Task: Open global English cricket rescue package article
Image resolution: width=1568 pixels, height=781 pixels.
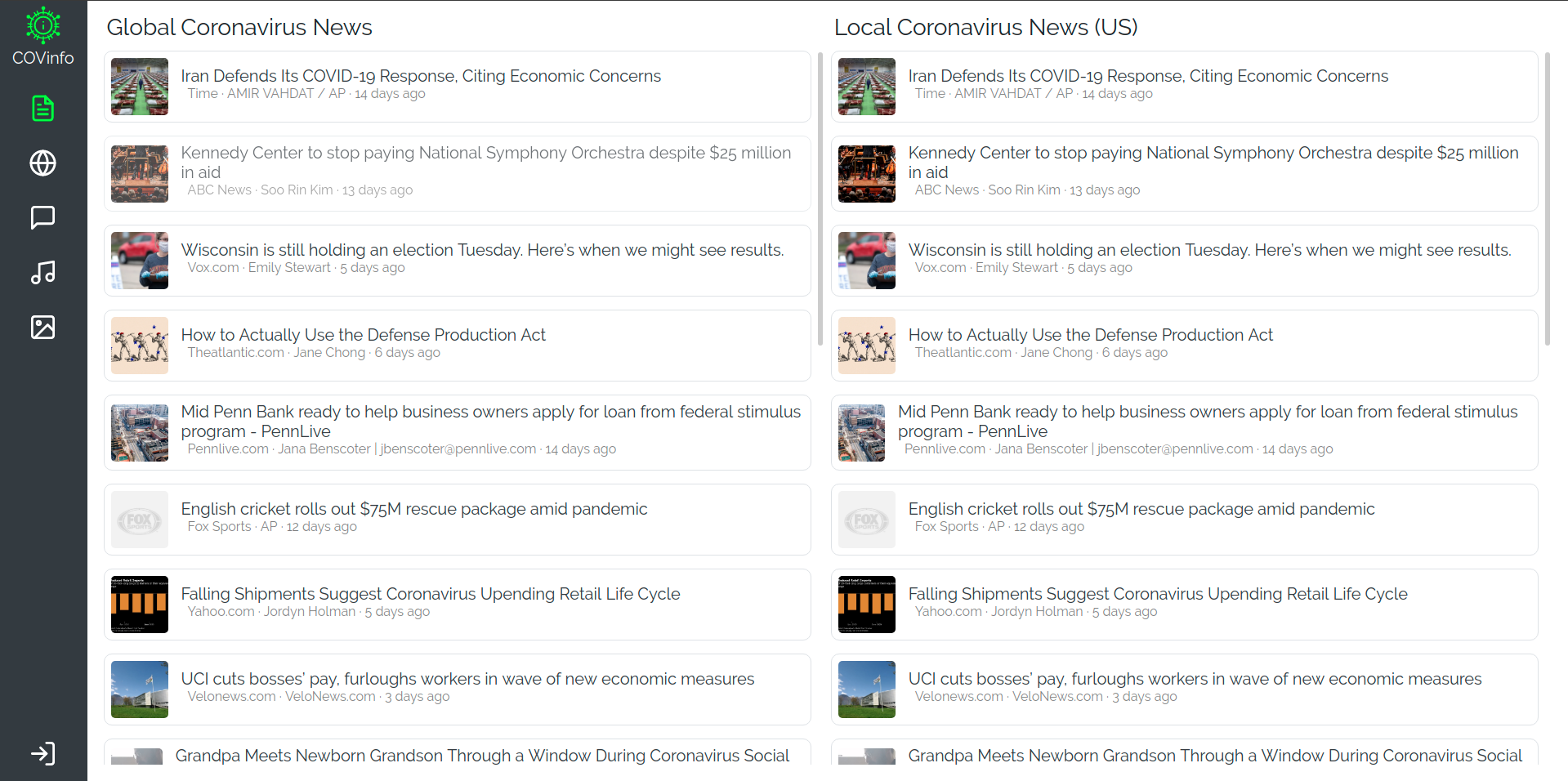Action: click(x=458, y=520)
